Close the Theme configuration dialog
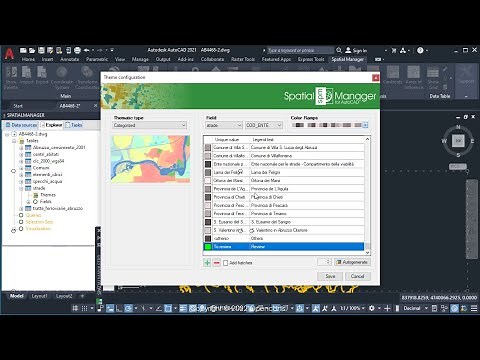Screen dimensions: 480x360 [375, 78]
